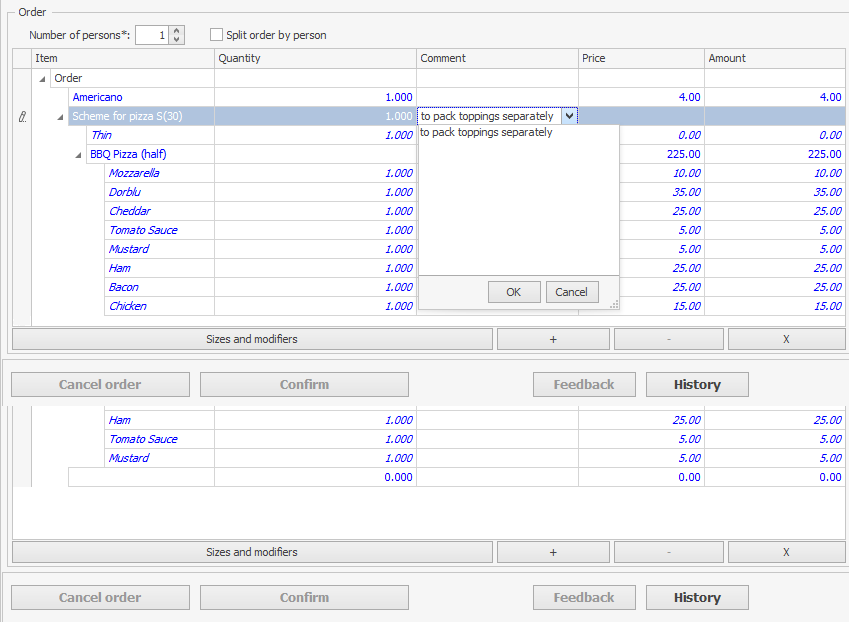This screenshot has width=849, height=622.
Task: Open the upper History button
Action: click(697, 384)
